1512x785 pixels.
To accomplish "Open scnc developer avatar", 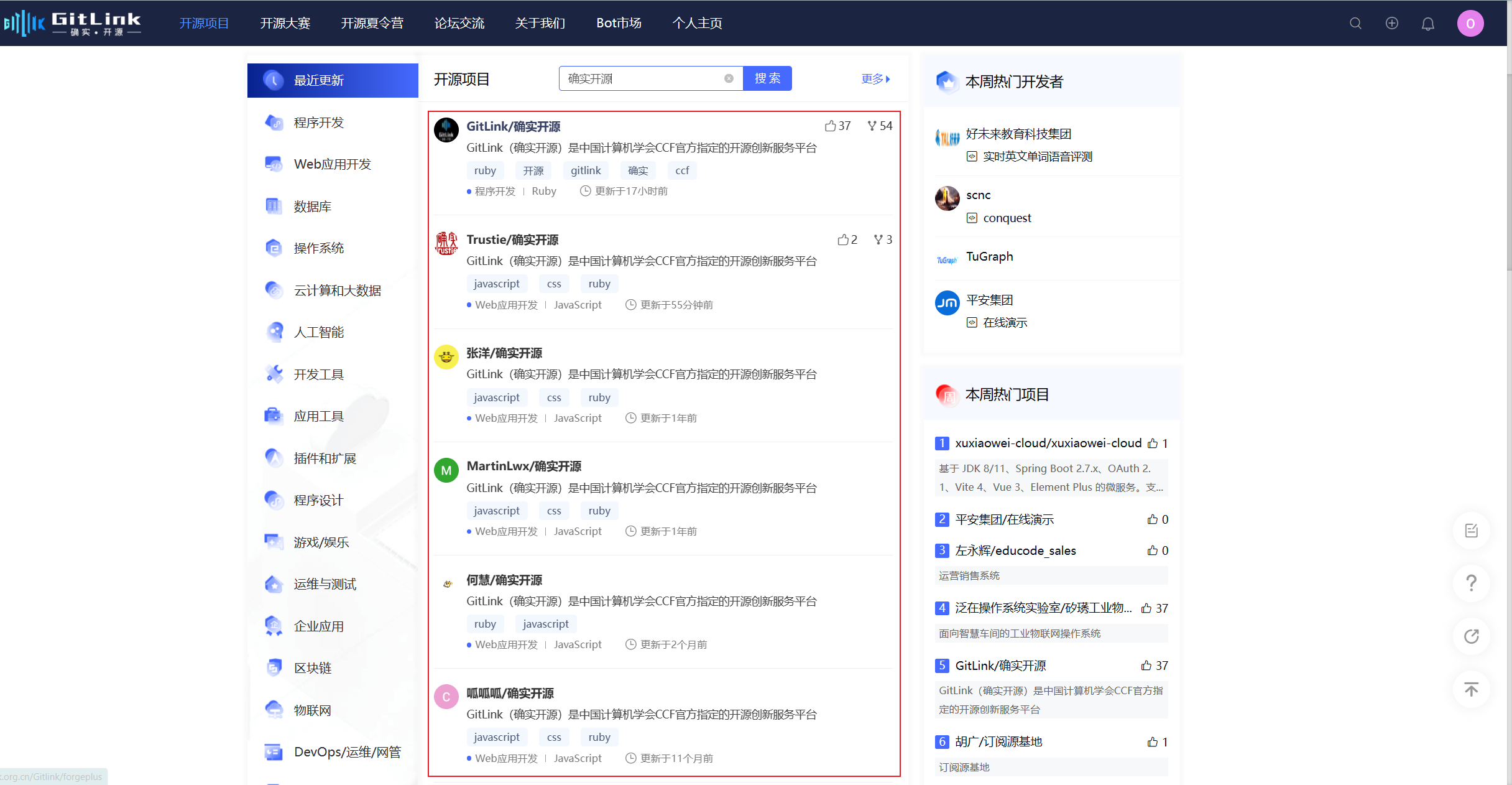I will [x=947, y=198].
